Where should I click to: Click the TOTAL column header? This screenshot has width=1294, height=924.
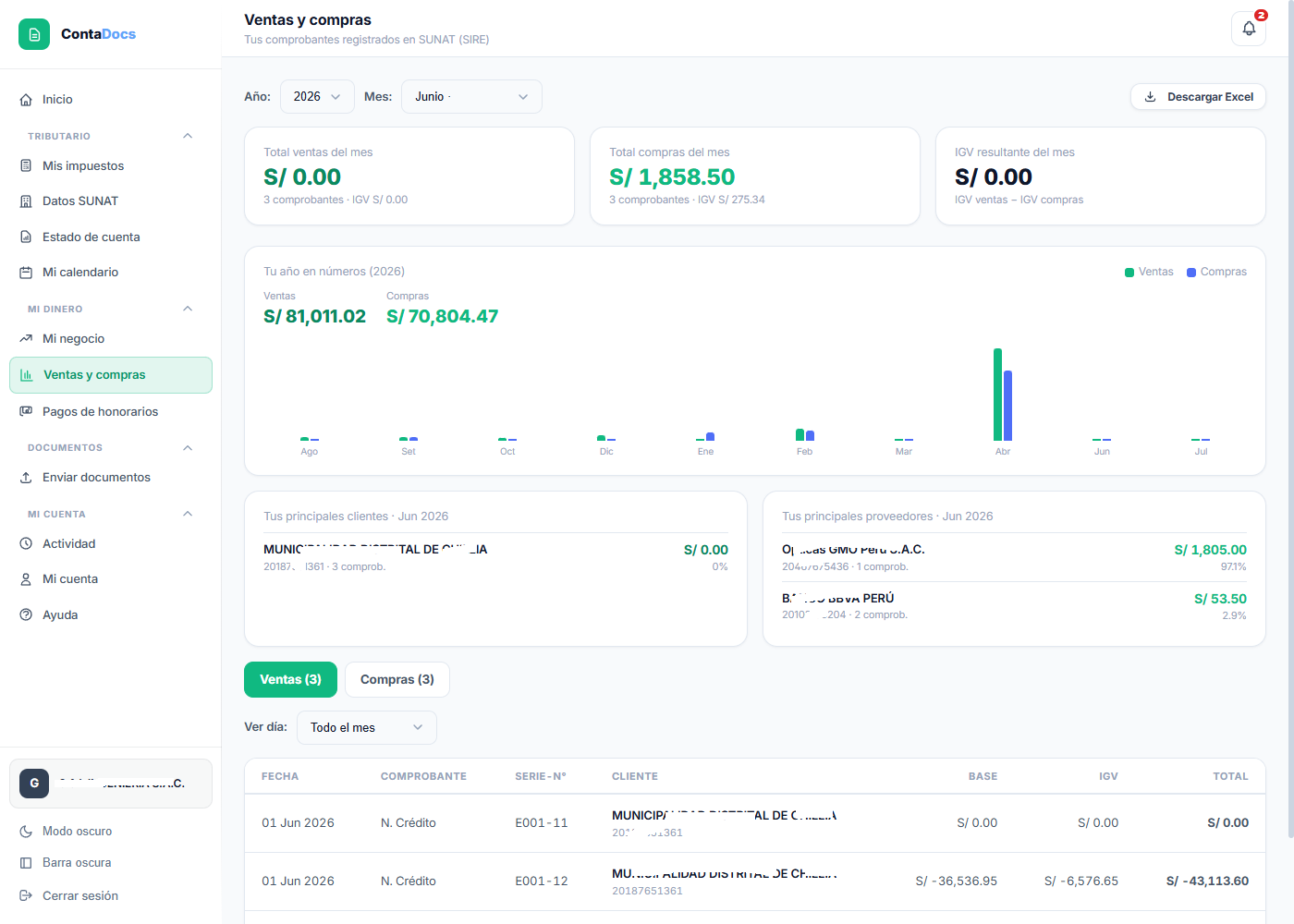(1230, 777)
